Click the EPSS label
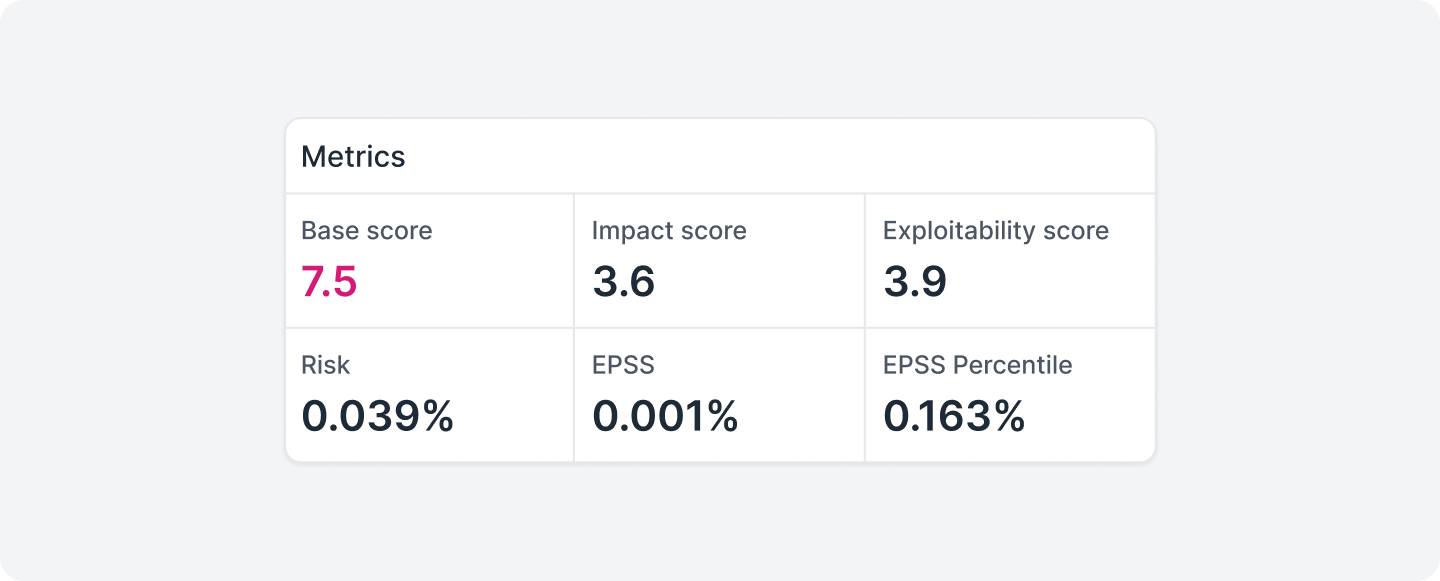Viewport: 1440px width, 581px height. tap(623, 365)
